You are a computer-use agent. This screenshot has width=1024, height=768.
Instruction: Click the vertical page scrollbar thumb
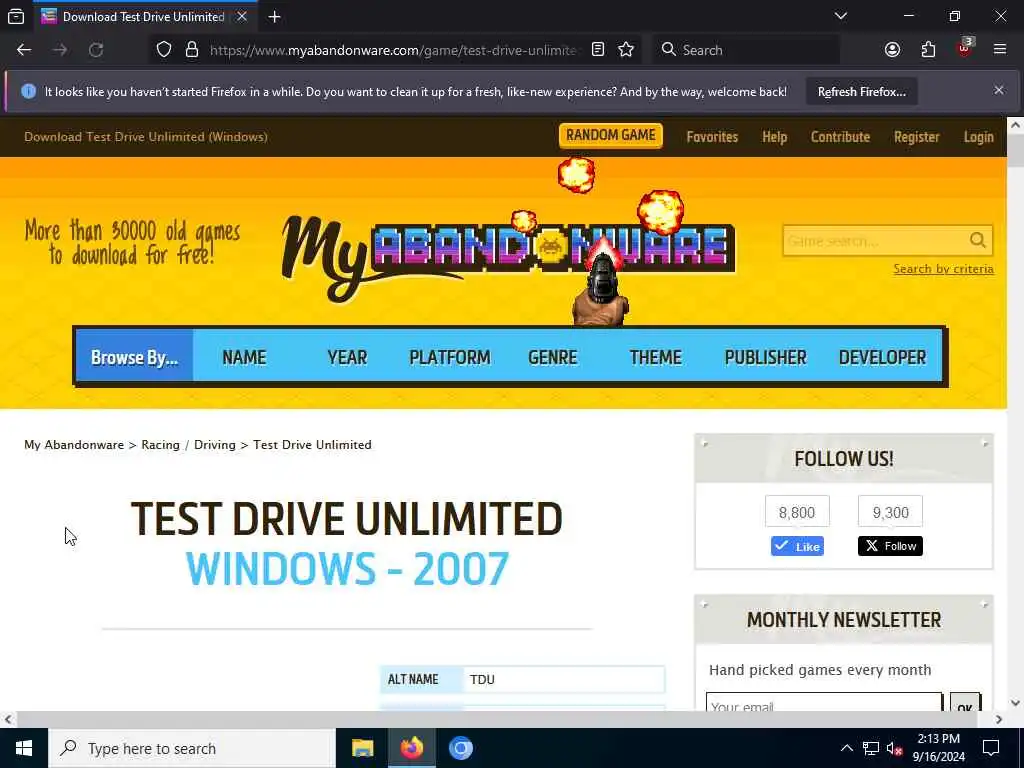coord(1015,150)
